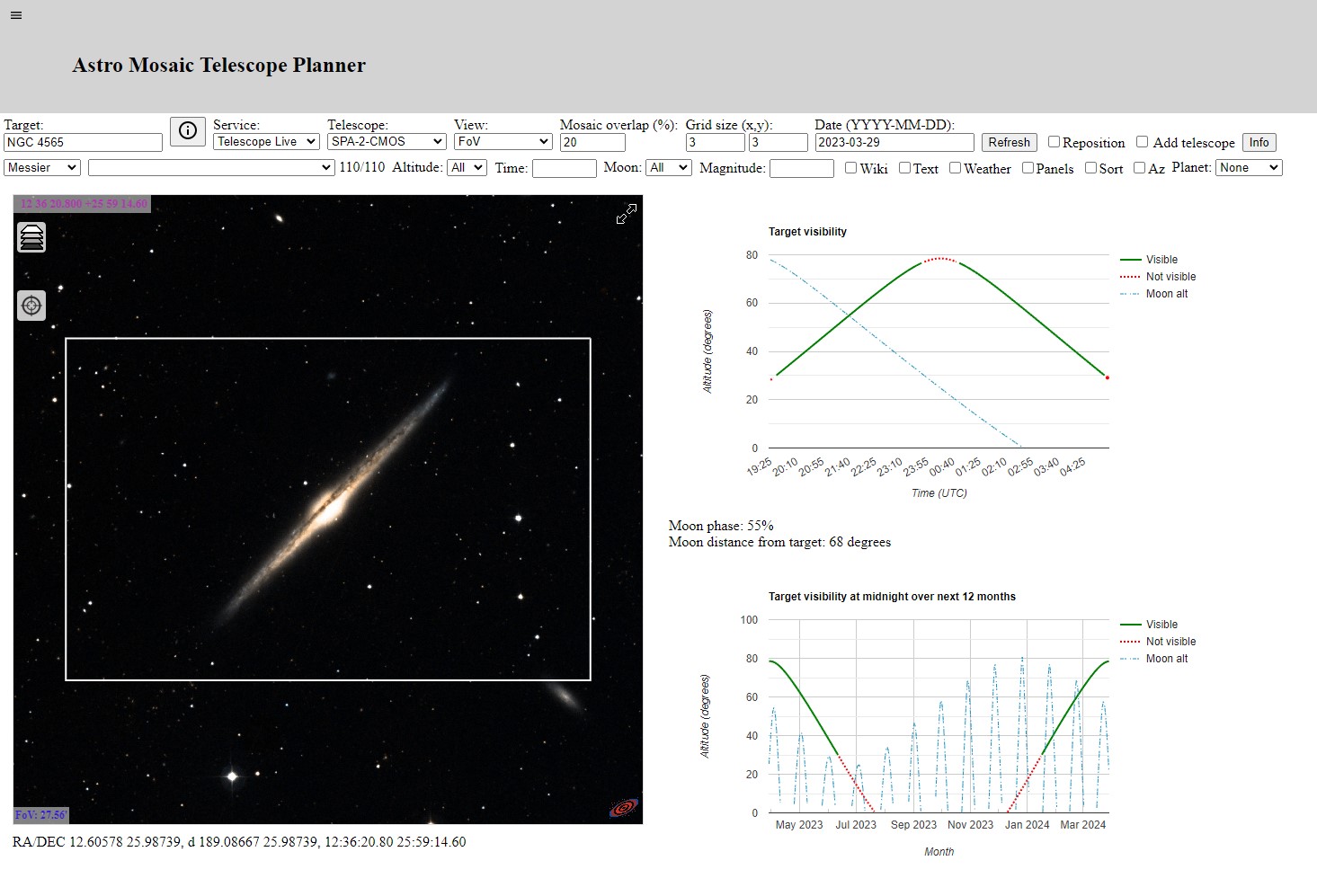Enable the Add telescope checkbox
The width and height of the screenshot is (1317, 896).
pyautogui.click(x=1143, y=142)
